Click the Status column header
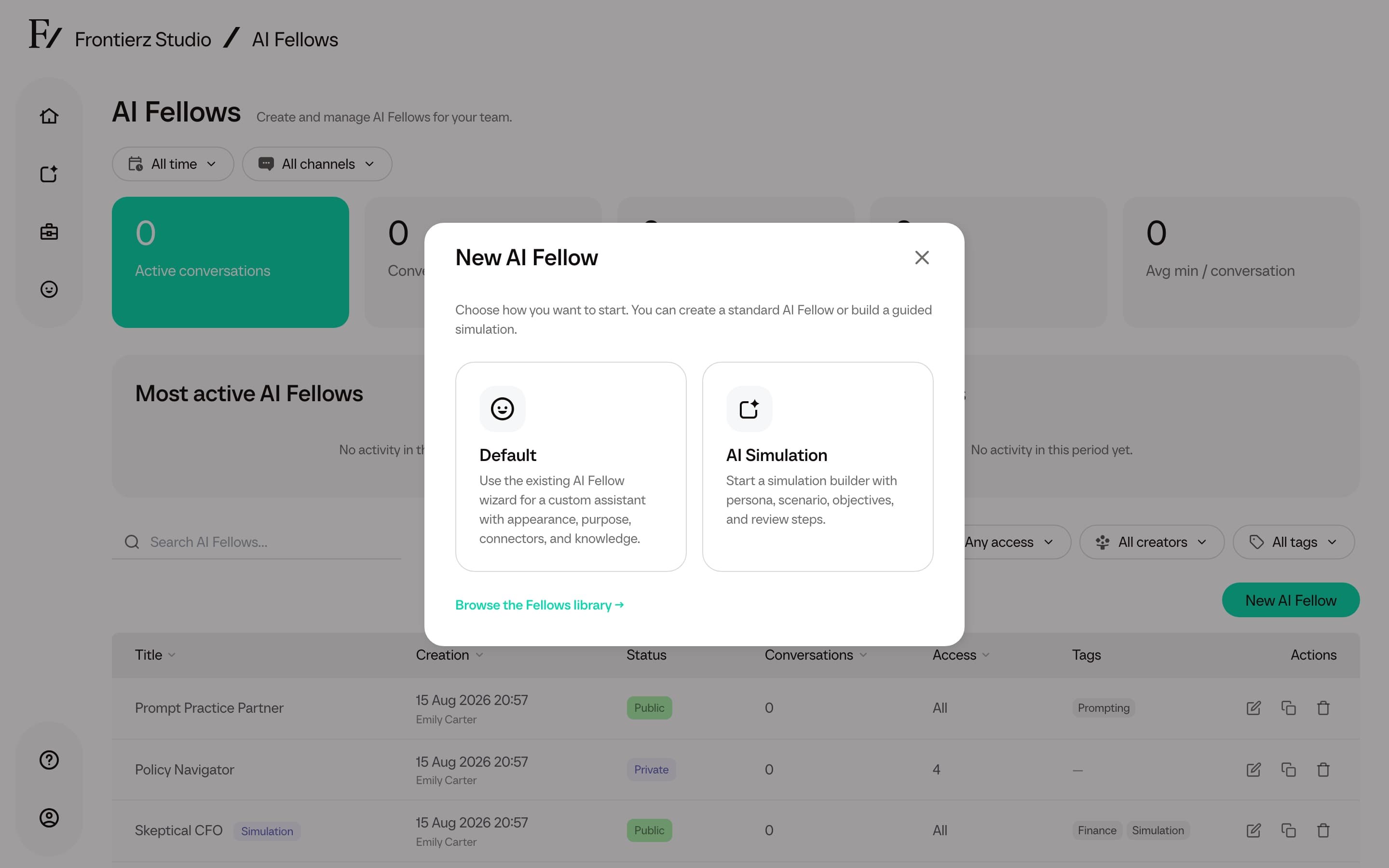The height and width of the screenshot is (868, 1389). [646, 655]
